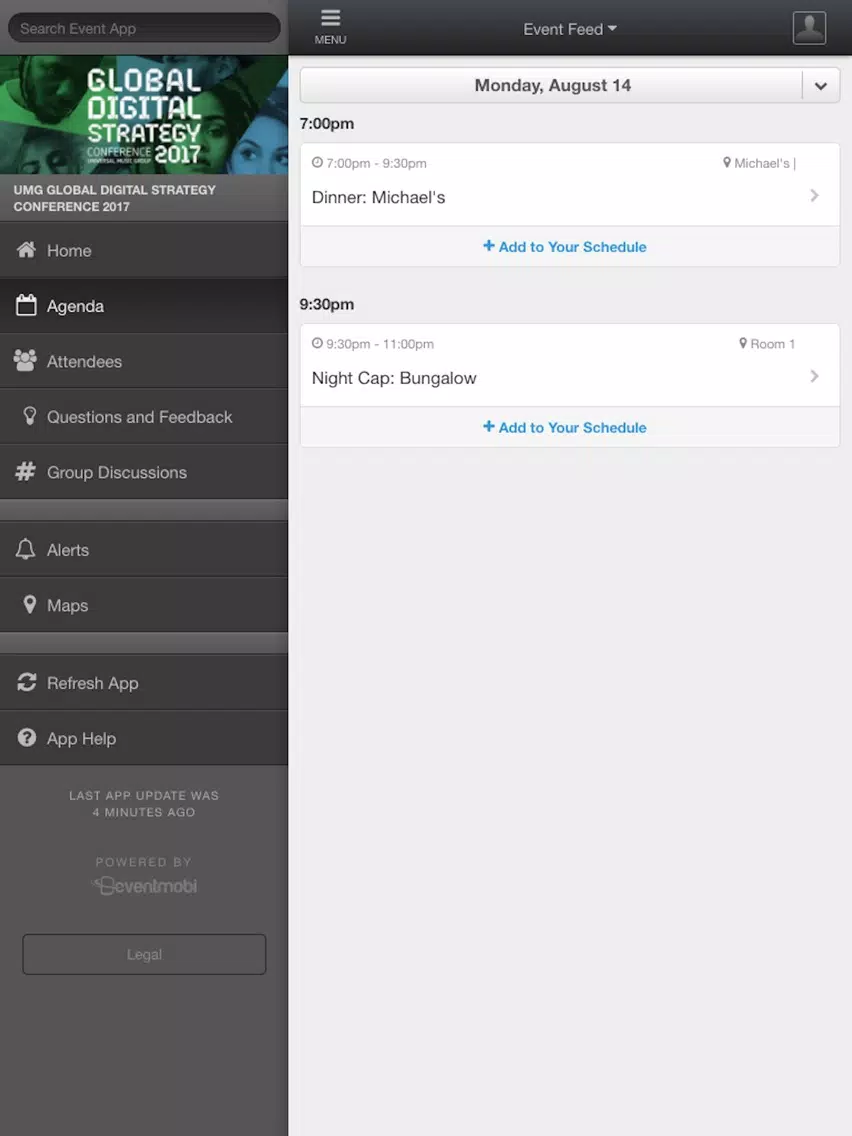Click the hashtag icon for Group Discussions

[25, 472]
